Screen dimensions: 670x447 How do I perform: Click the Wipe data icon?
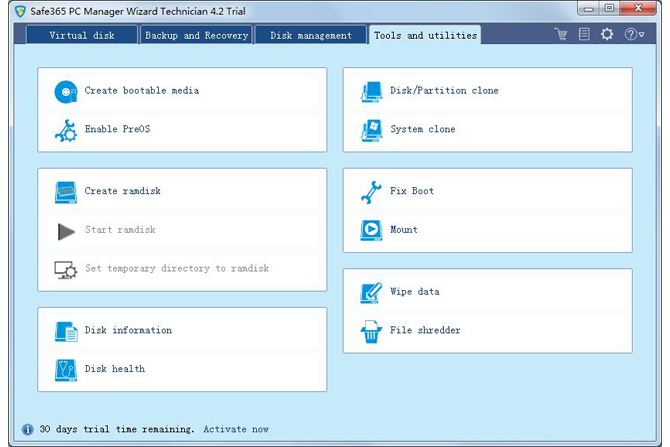[x=371, y=292]
